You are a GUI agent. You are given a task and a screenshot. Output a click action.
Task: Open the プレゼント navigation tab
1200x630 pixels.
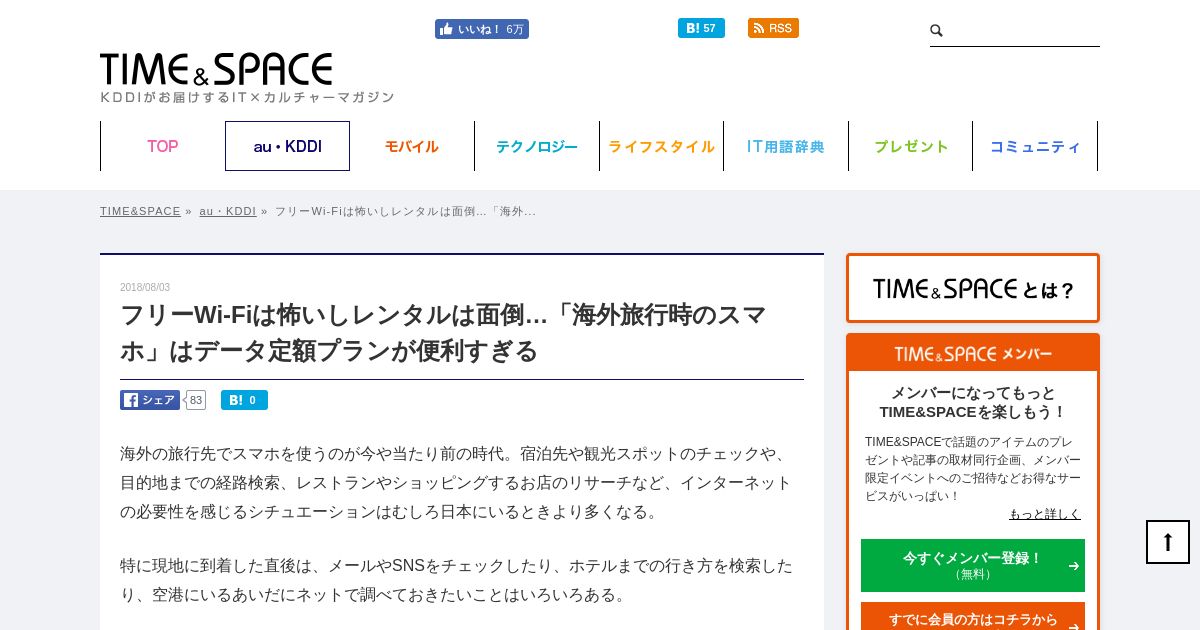point(910,146)
